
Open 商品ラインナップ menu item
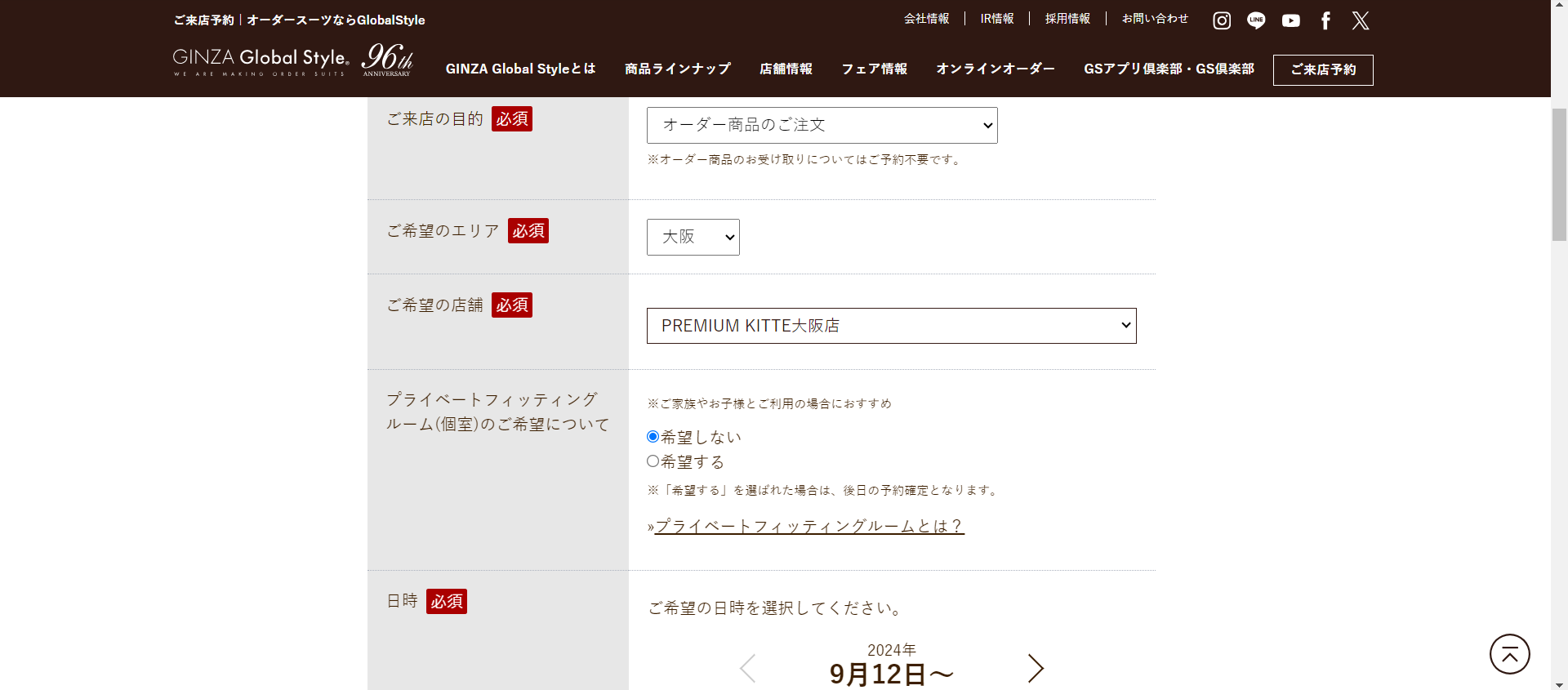click(x=677, y=69)
